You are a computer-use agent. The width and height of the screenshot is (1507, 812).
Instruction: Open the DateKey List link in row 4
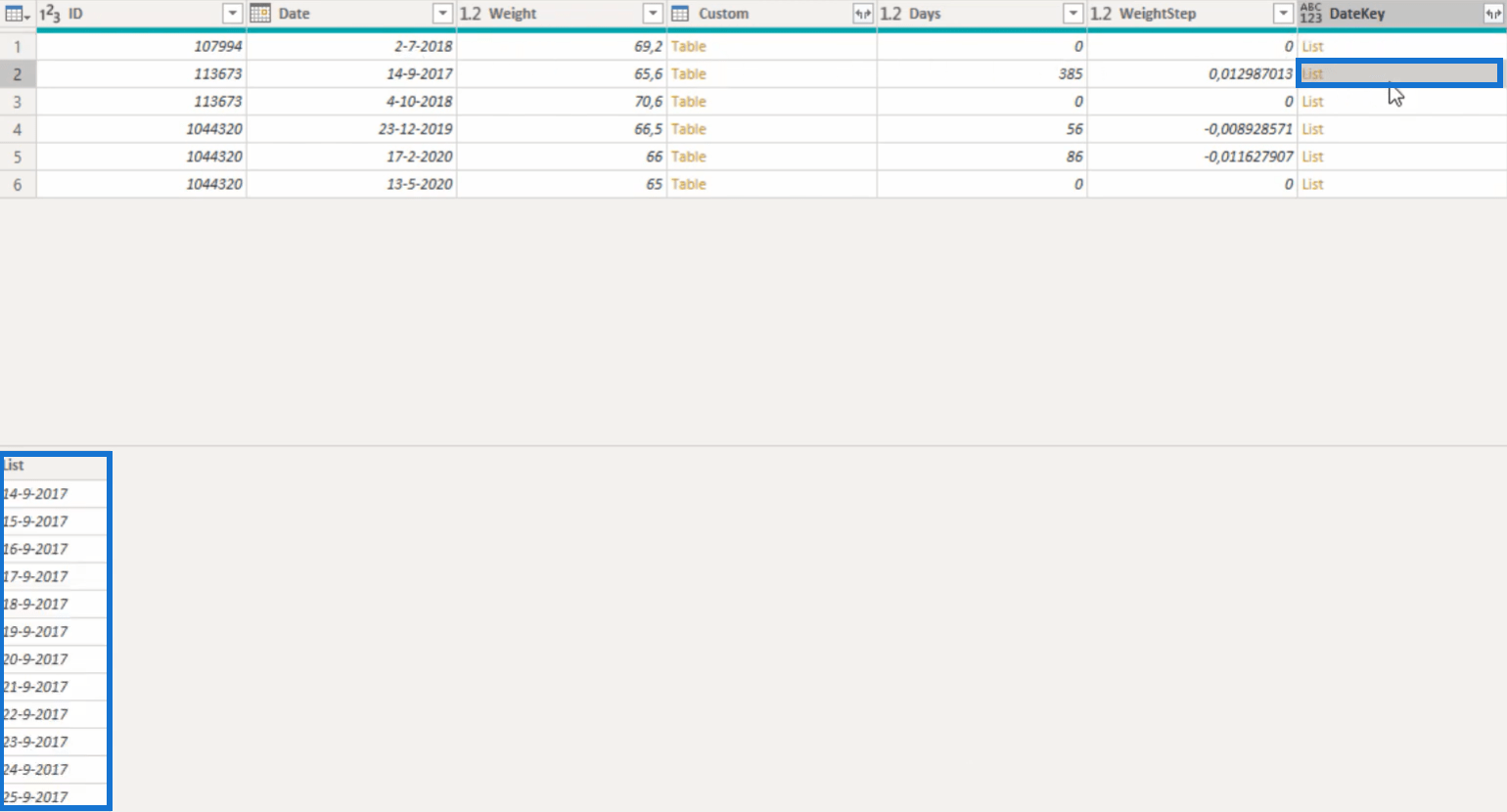1312,129
